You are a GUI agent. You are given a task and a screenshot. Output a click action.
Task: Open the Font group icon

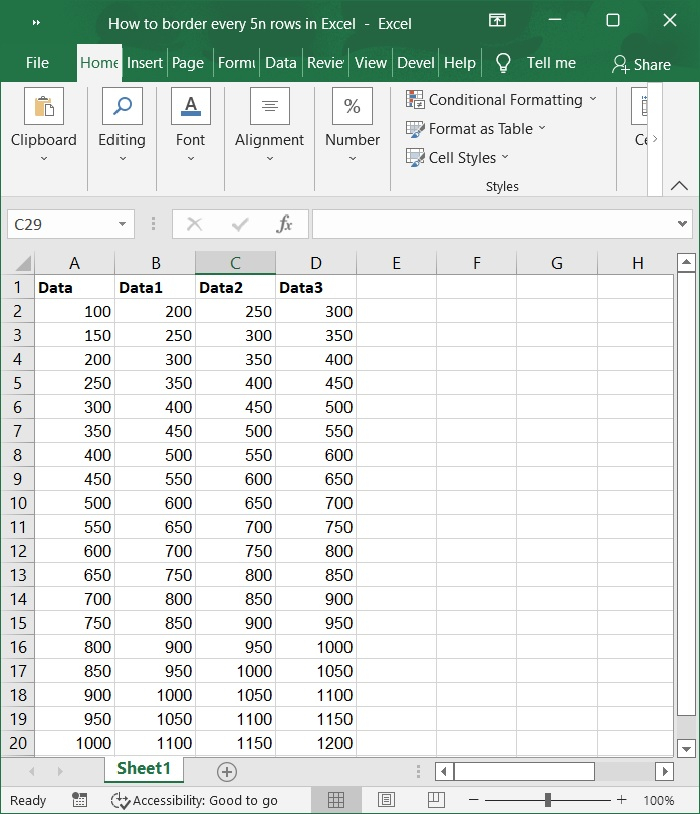coord(190,107)
